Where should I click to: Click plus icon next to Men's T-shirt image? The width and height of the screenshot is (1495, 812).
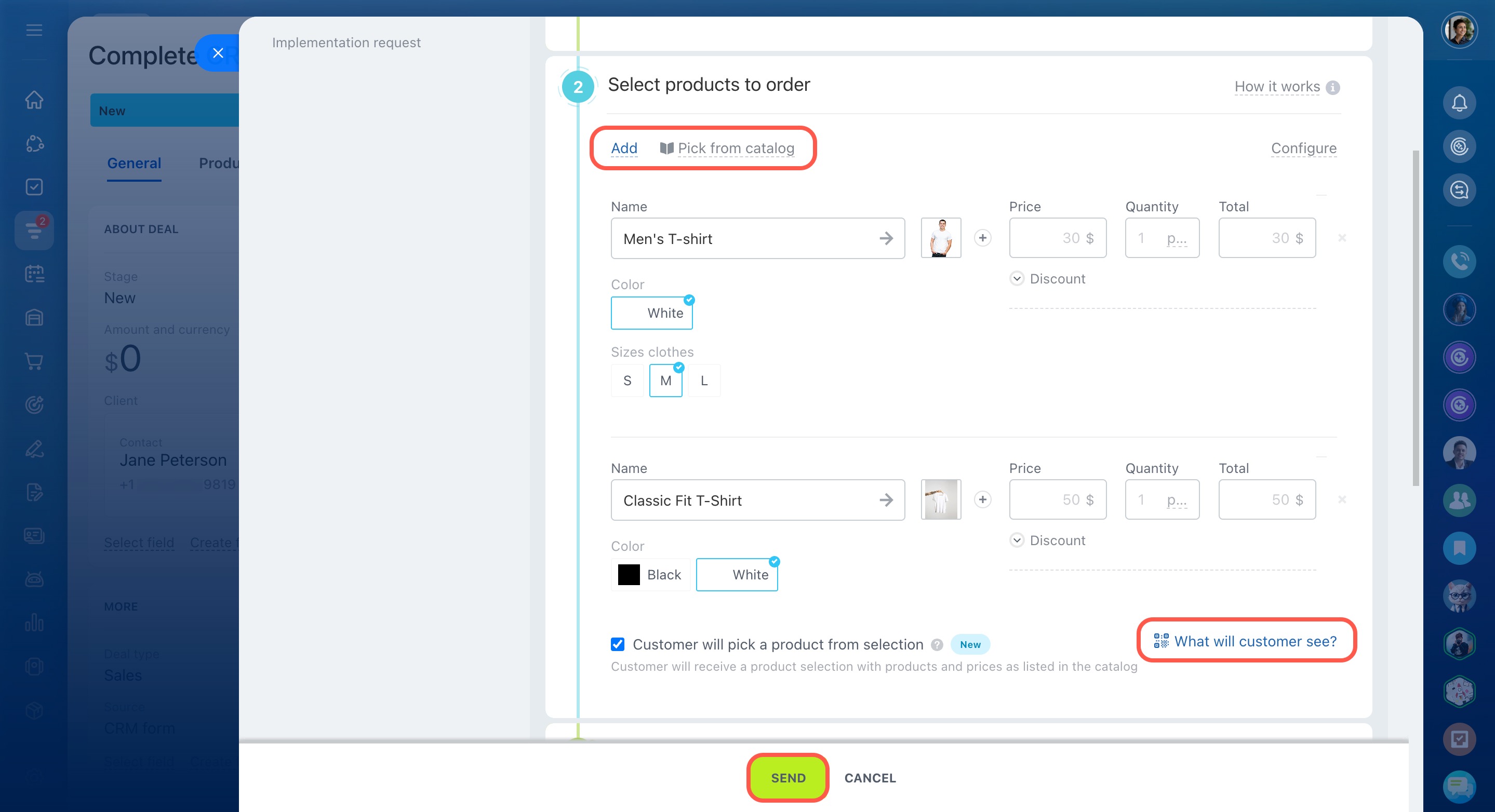click(982, 238)
